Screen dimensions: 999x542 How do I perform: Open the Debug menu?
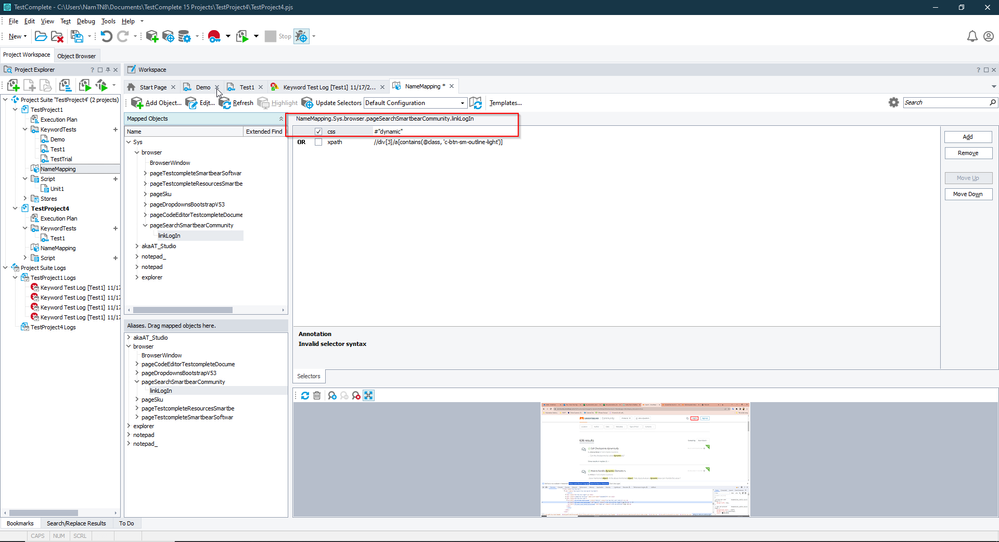click(86, 21)
